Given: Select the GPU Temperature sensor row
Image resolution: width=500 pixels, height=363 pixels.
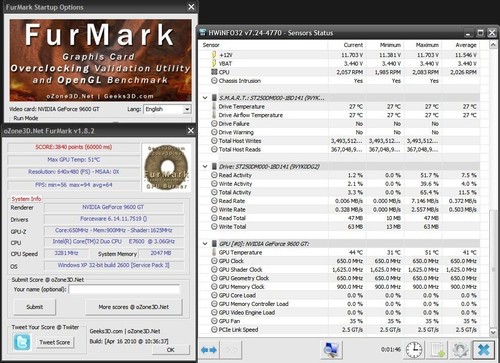Looking at the screenshot, I should point(340,253).
